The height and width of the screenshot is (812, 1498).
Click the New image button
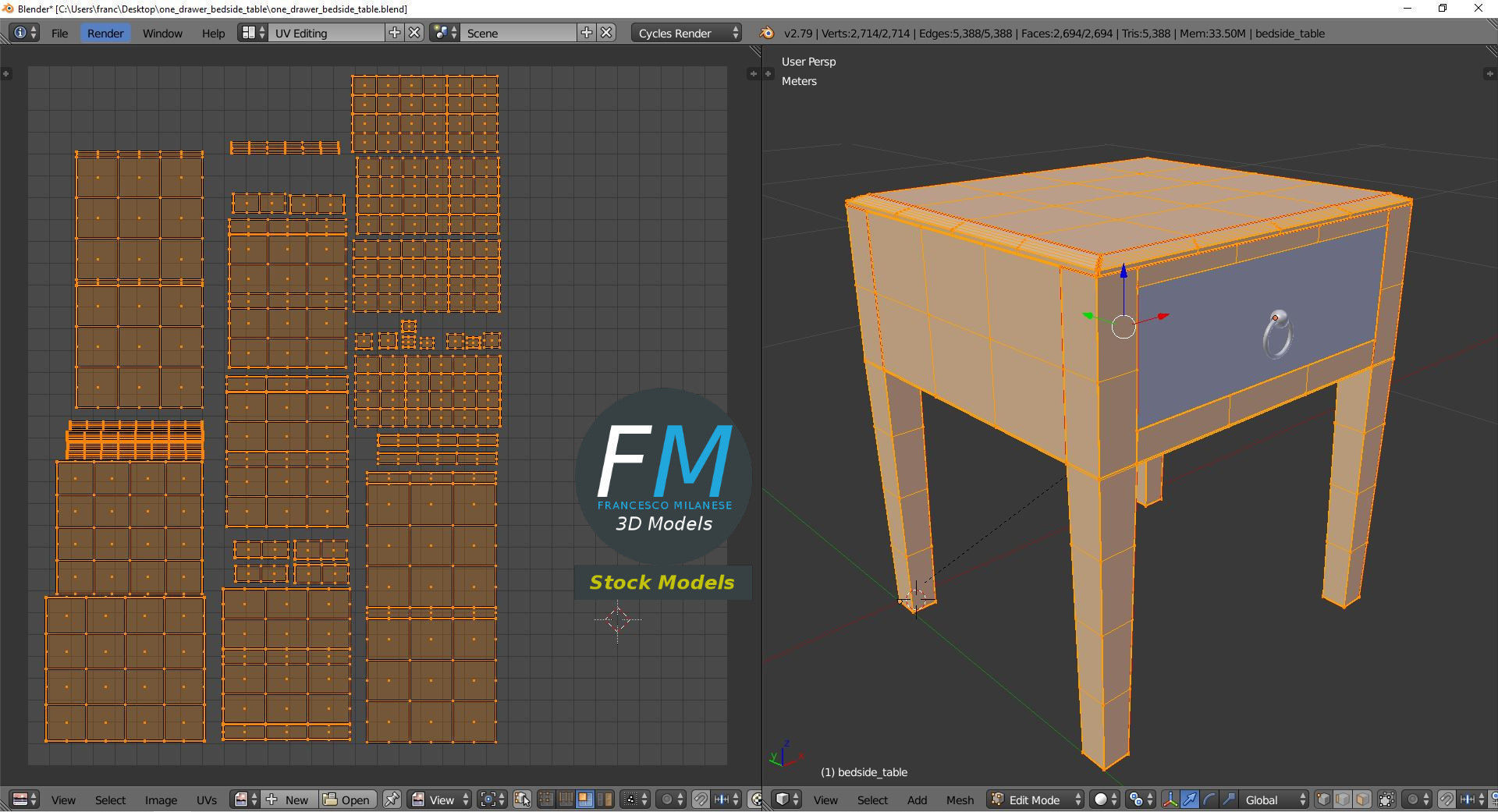289,800
